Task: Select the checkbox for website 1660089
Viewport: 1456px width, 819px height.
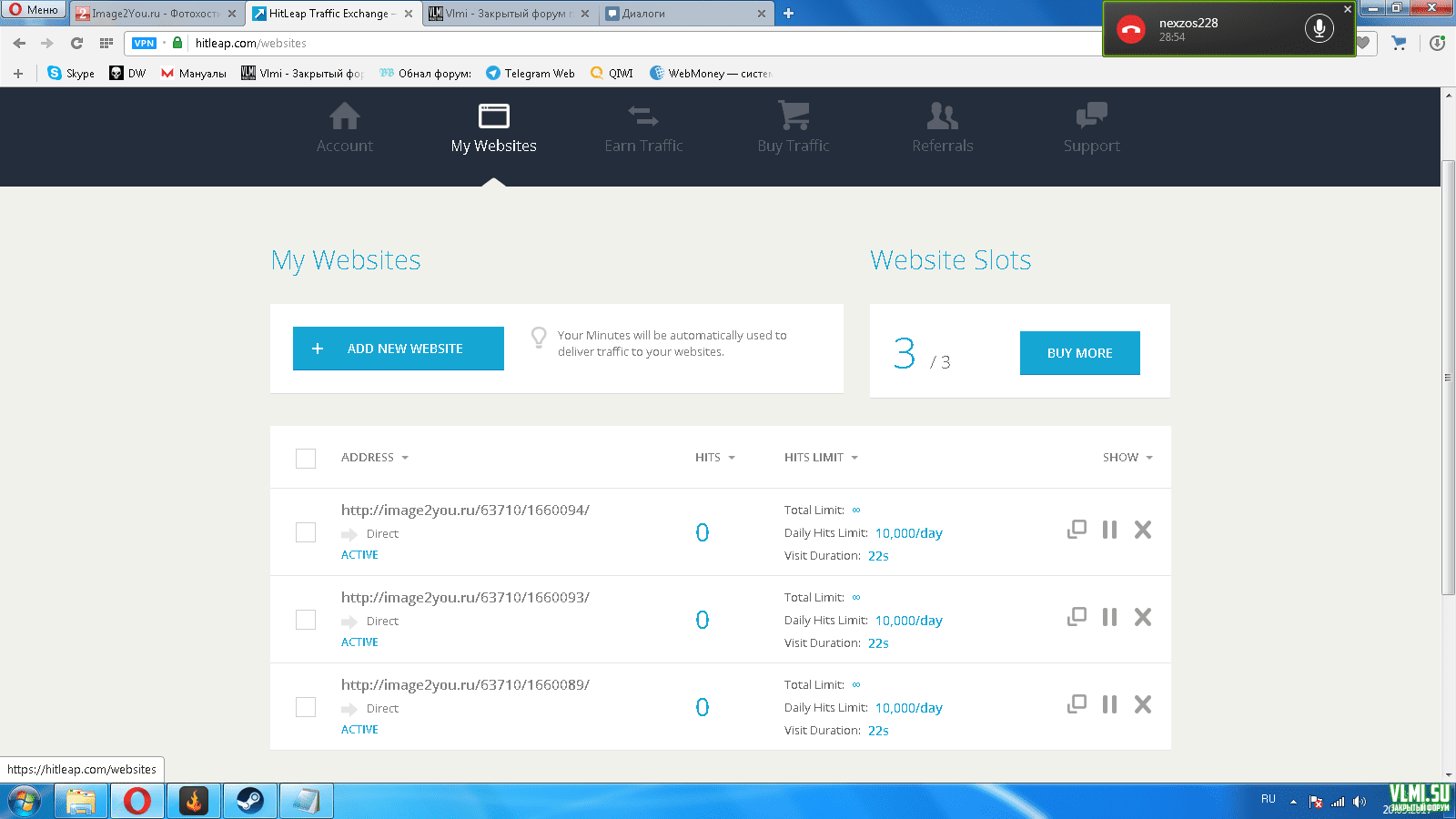Action: coord(306,707)
